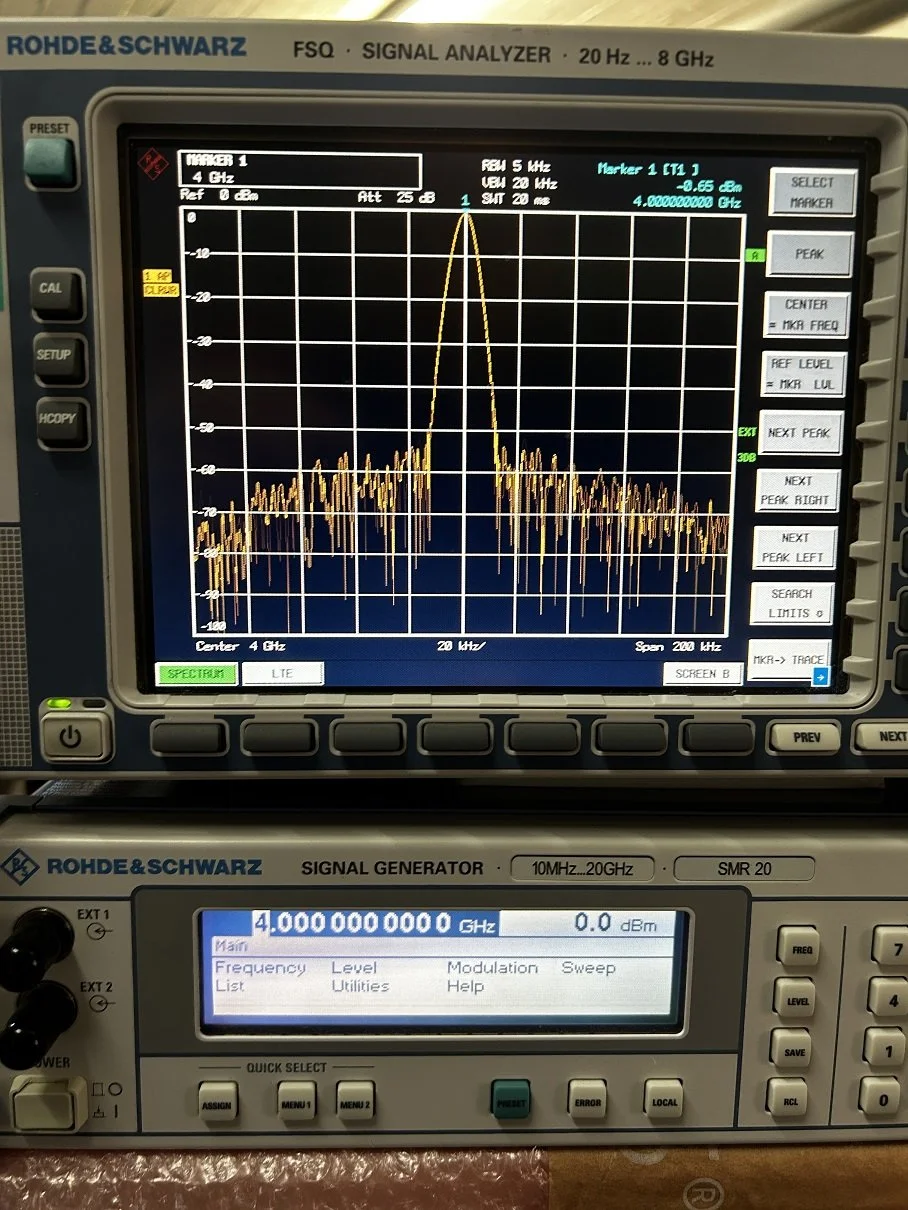This screenshot has width=908, height=1210.
Task: Hit the green PRESET key on the generator
Action: tap(510, 1099)
